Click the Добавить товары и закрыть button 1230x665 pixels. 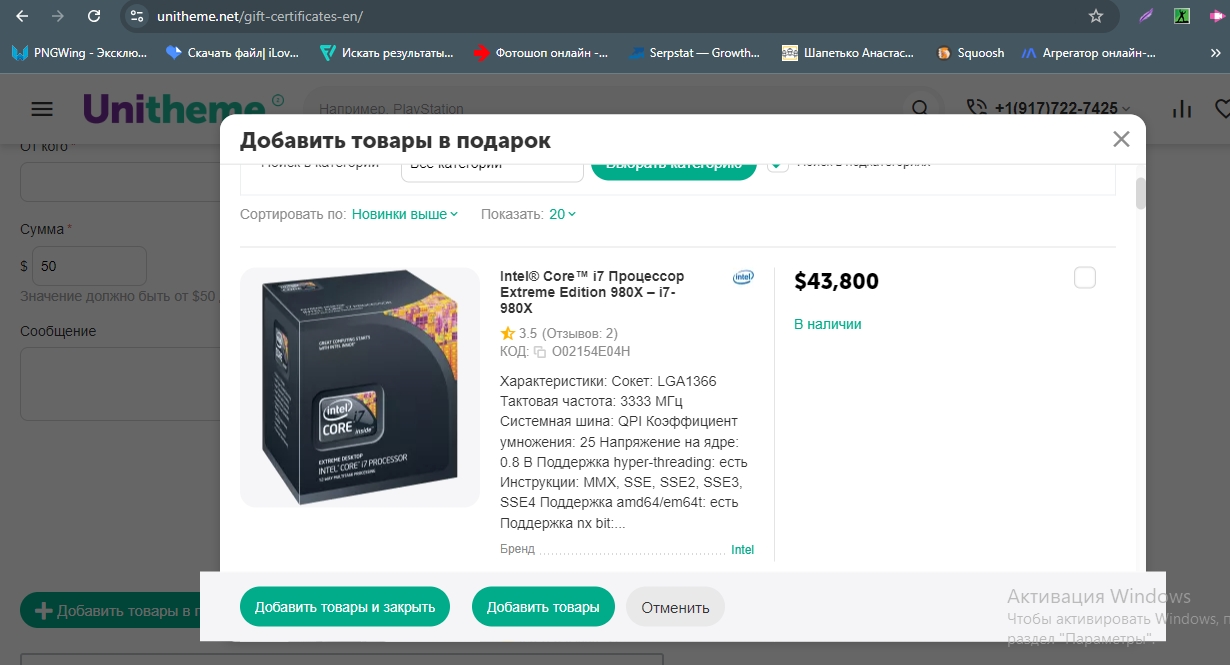[345, 607]
